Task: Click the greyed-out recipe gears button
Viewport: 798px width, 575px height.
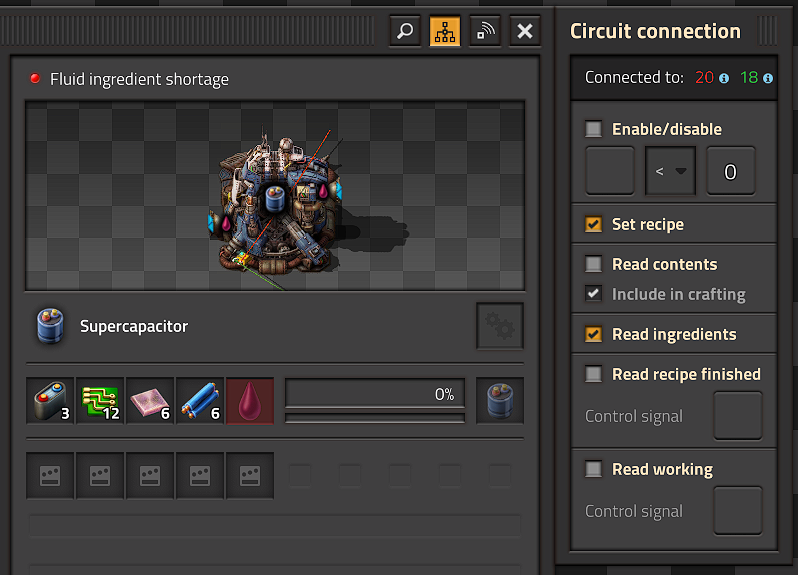Action: (x=500, y=326)
